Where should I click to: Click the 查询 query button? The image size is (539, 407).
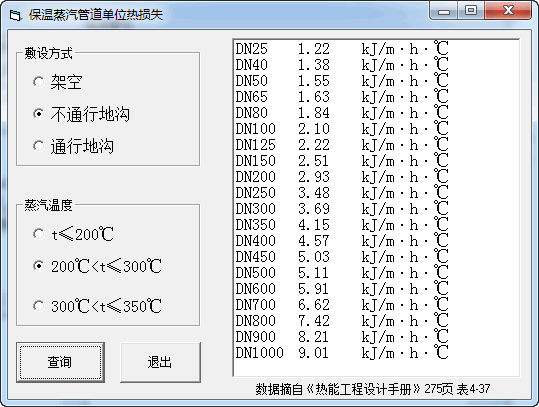60,362
